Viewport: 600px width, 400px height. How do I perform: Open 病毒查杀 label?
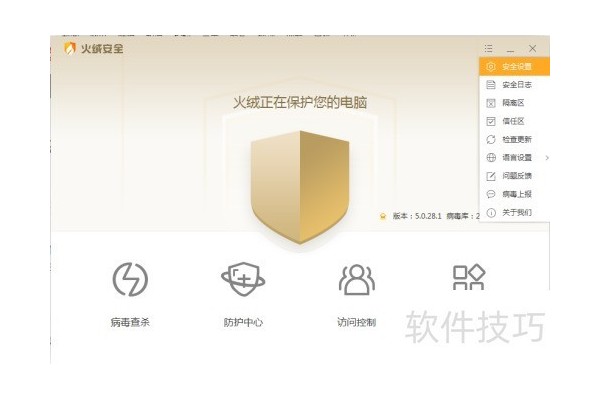pyautogui.click(x=130, y=322)
